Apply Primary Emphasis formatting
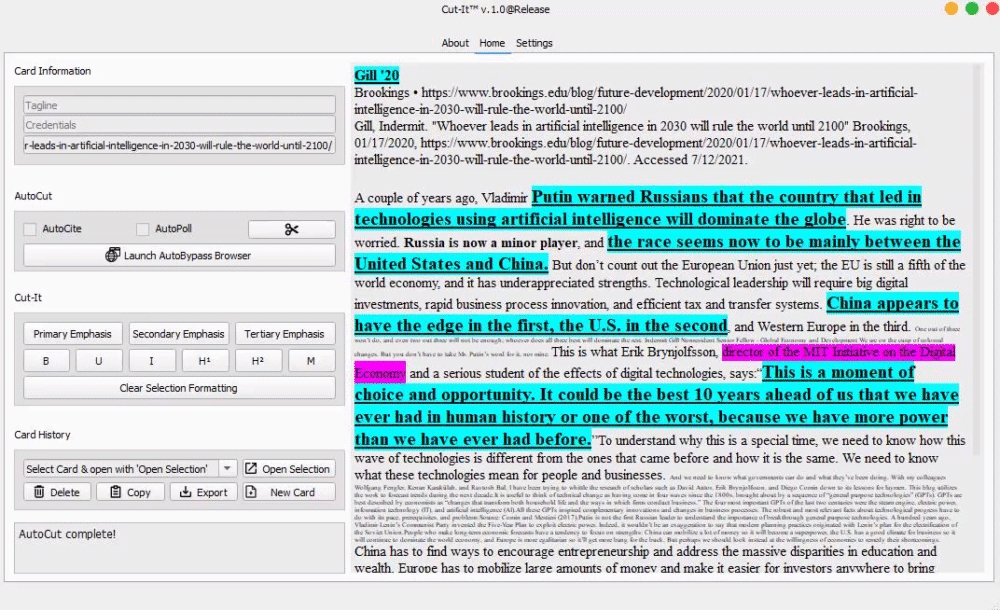1000x610 pixels. [72, 334]
